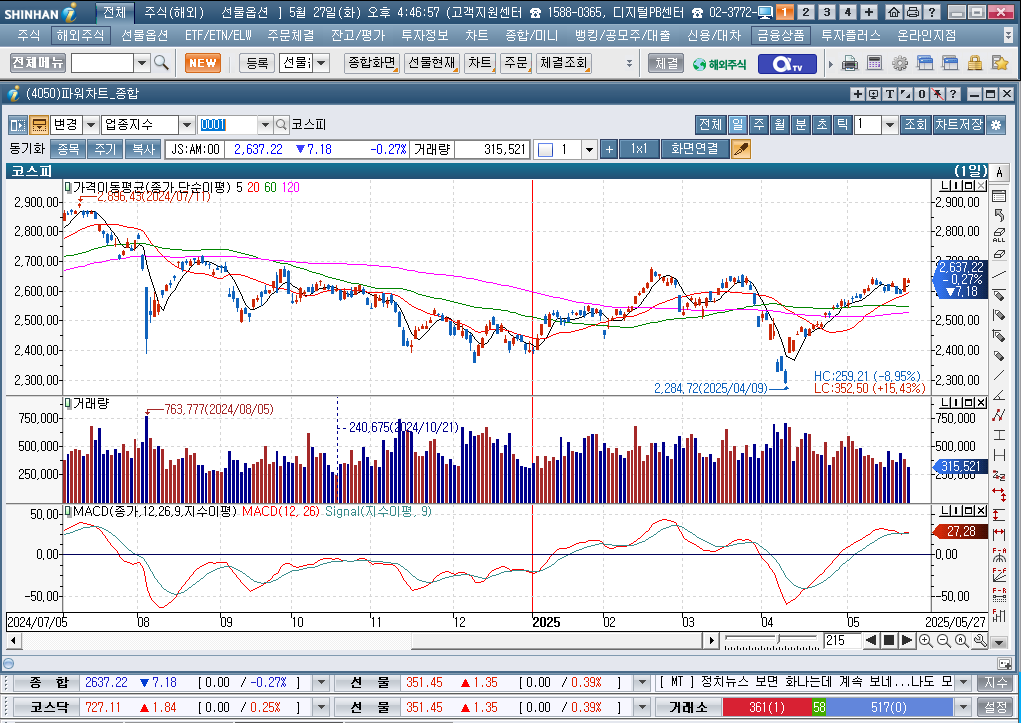Click the magnifier search icon beside the menu box
This screenshot has height=723, width=1021.
click(161, 63)
